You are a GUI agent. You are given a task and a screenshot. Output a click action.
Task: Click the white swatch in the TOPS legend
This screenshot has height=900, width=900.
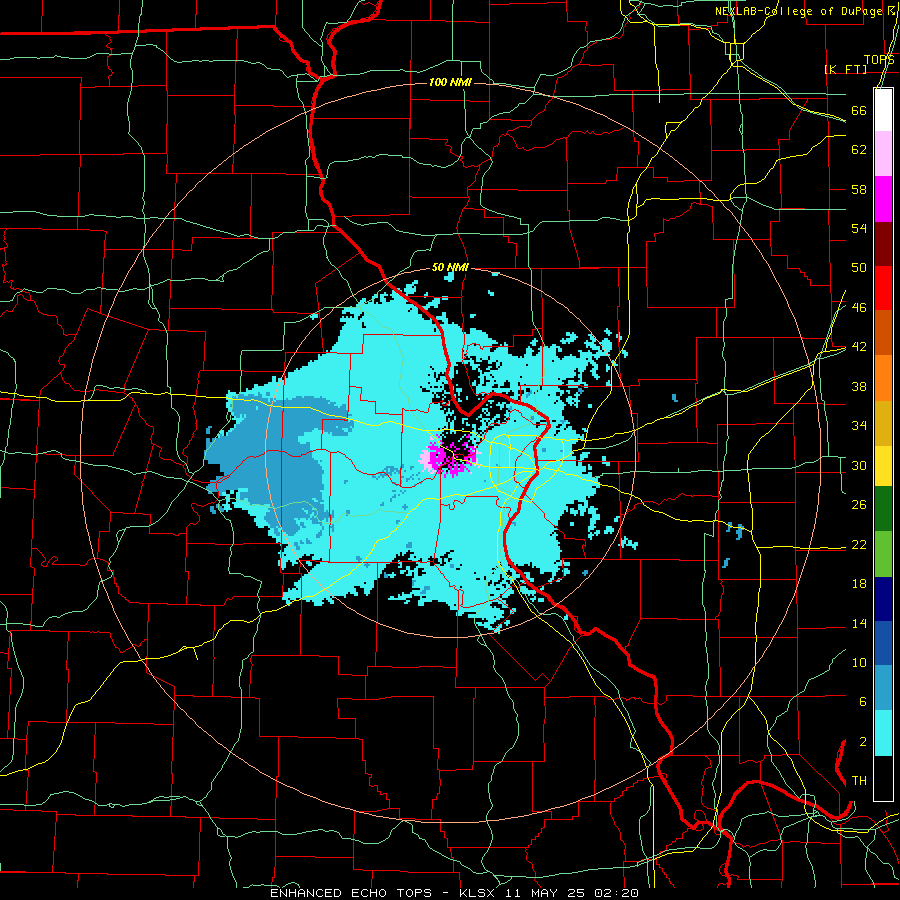click(x=883, y=110)
